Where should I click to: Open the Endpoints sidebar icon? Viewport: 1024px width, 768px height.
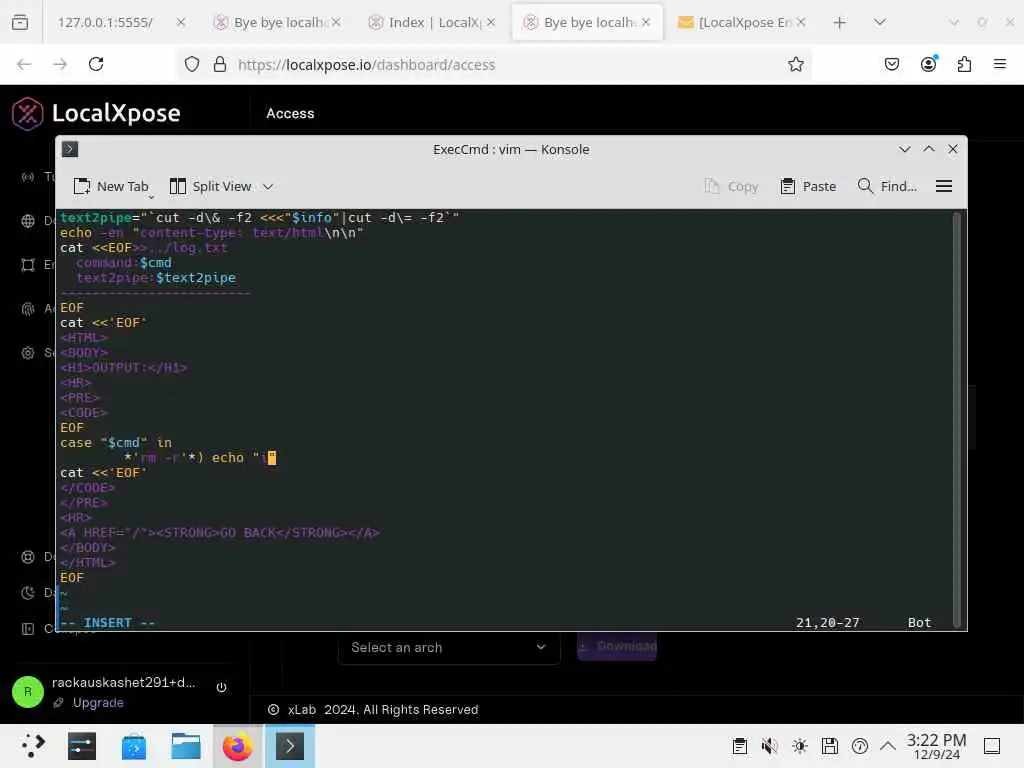pyautogui.click(x=28, y=264)
